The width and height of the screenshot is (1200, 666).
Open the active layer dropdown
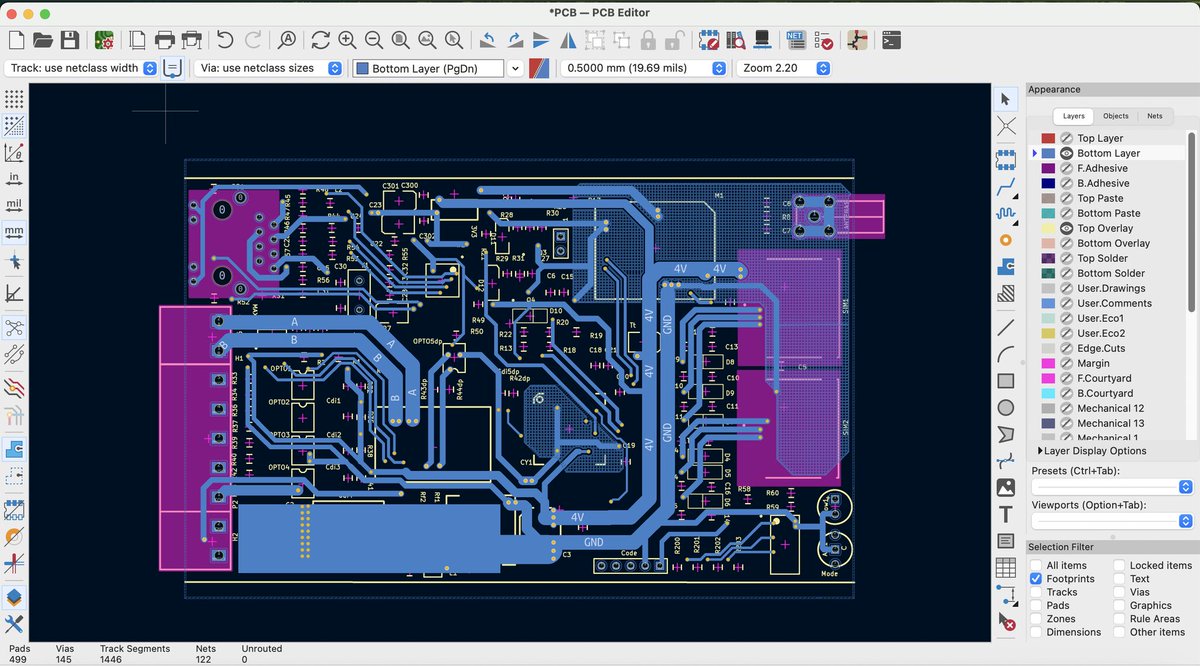point(515,67)
